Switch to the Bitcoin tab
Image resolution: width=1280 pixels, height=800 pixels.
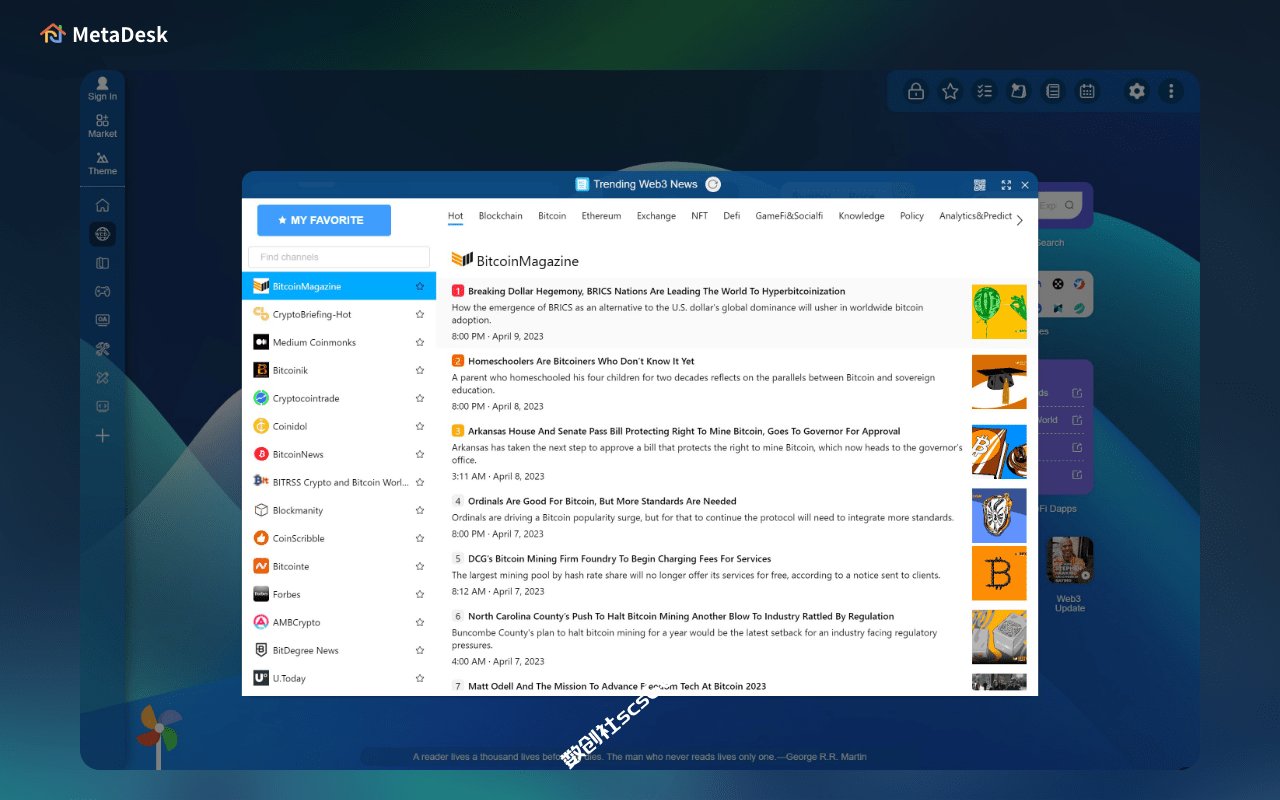click(552, 216)
